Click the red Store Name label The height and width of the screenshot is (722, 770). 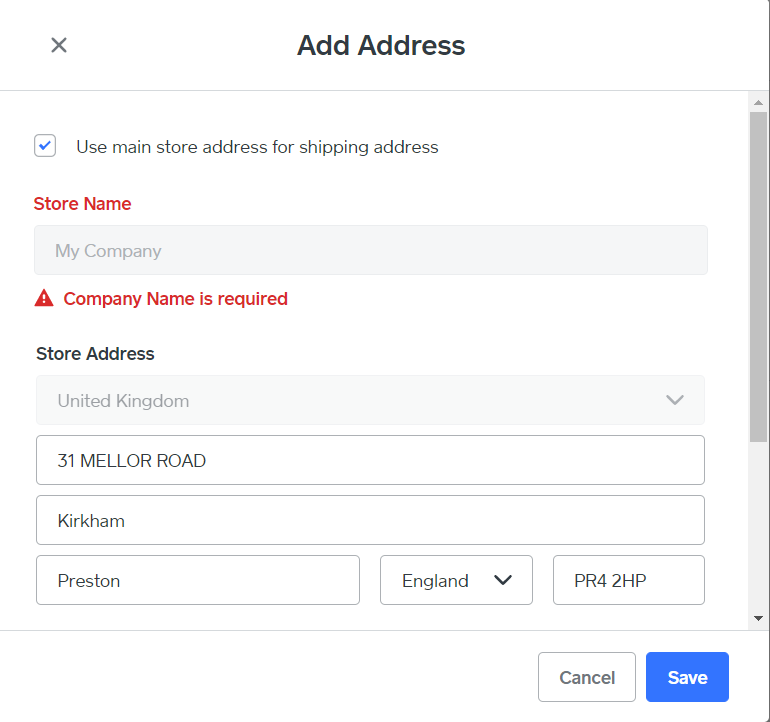pyautogui.click(x=82, y=203)
